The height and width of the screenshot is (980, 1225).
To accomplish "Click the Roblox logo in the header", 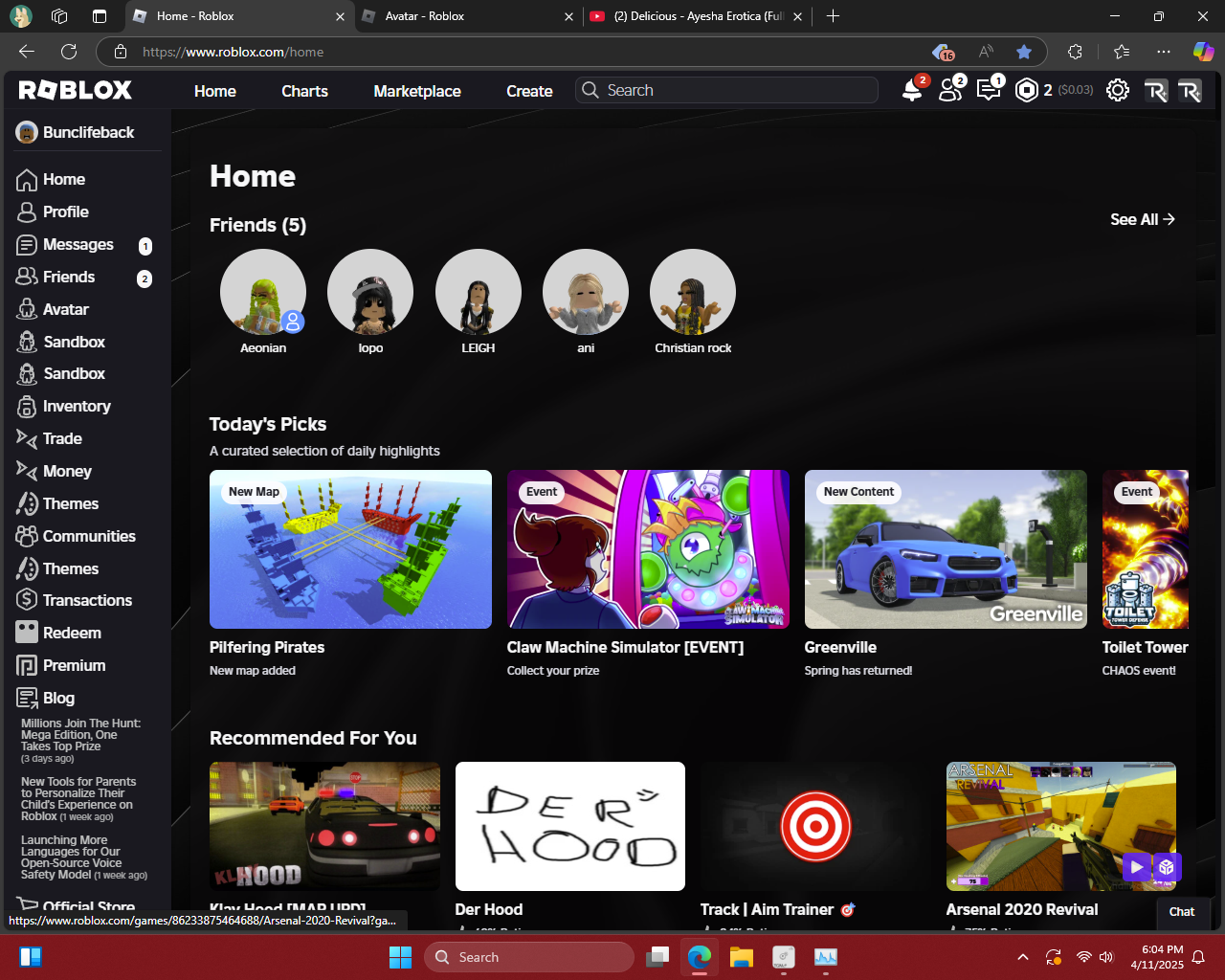I will (x=76, y=90).
